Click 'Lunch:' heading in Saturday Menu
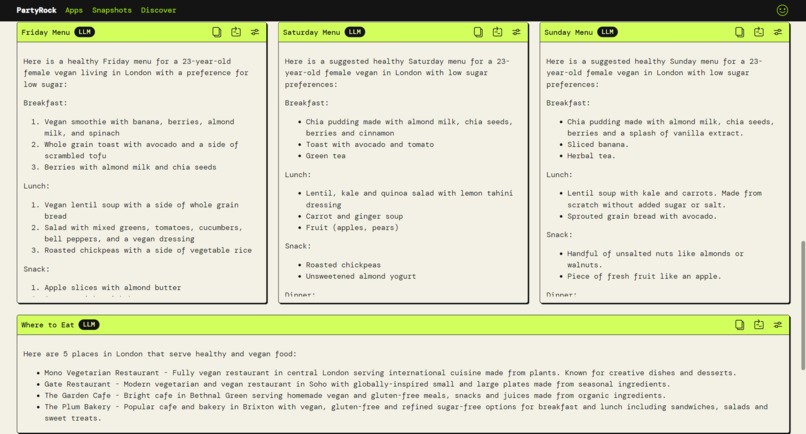Image resolution: width=806 pixels, height=434 pixels. pyautogui.click(x=298, y=175)
